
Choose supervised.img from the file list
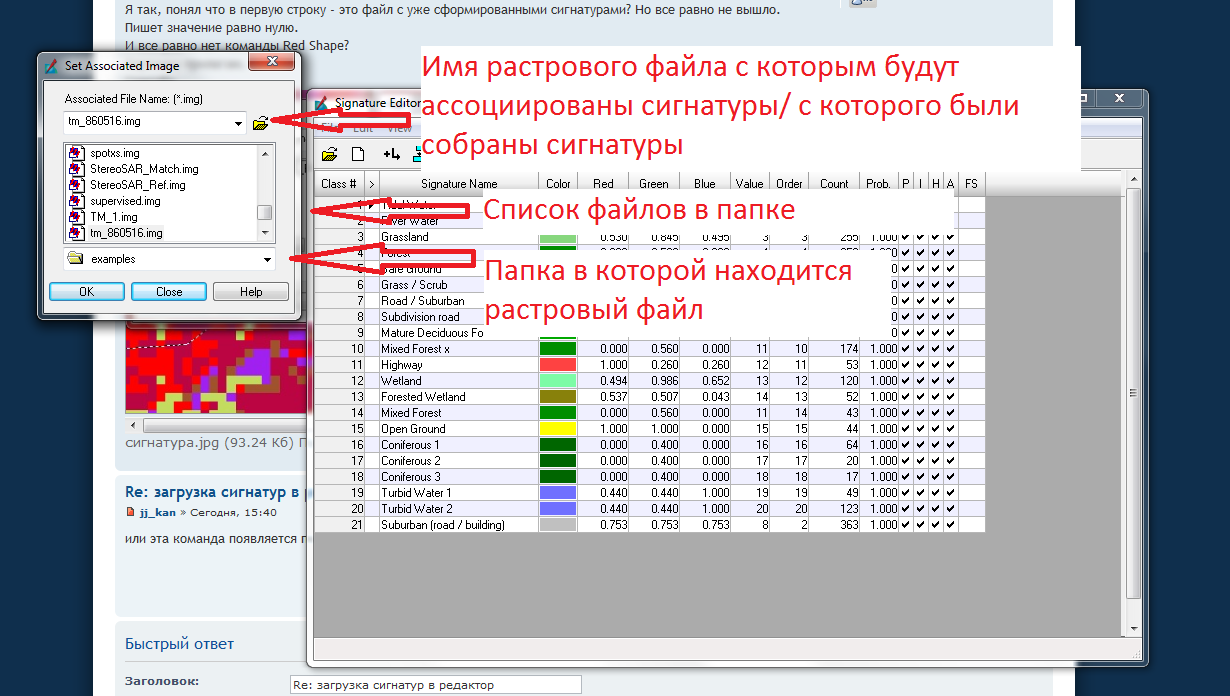tap(125, 201)
